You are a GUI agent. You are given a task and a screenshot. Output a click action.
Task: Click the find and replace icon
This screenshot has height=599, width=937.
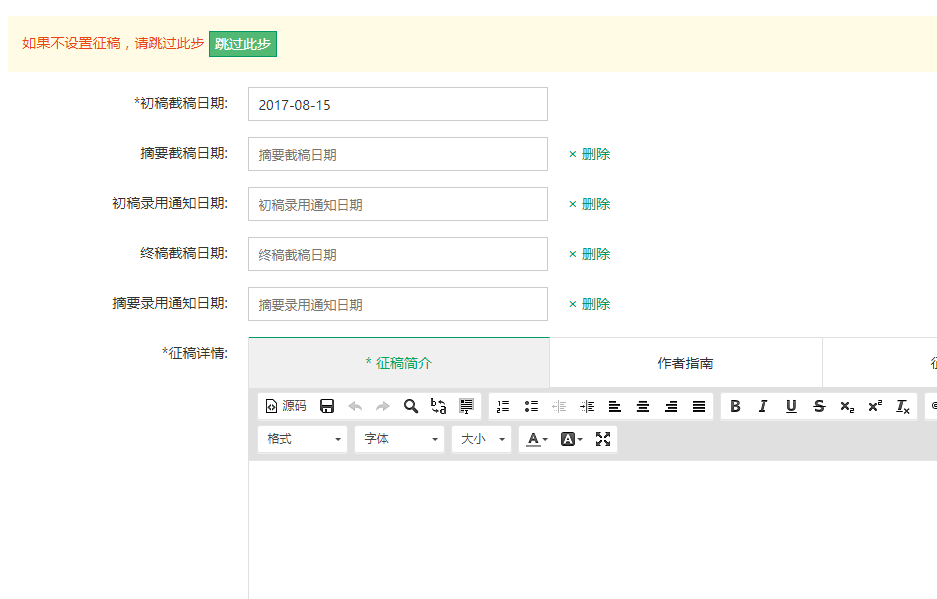439,406
